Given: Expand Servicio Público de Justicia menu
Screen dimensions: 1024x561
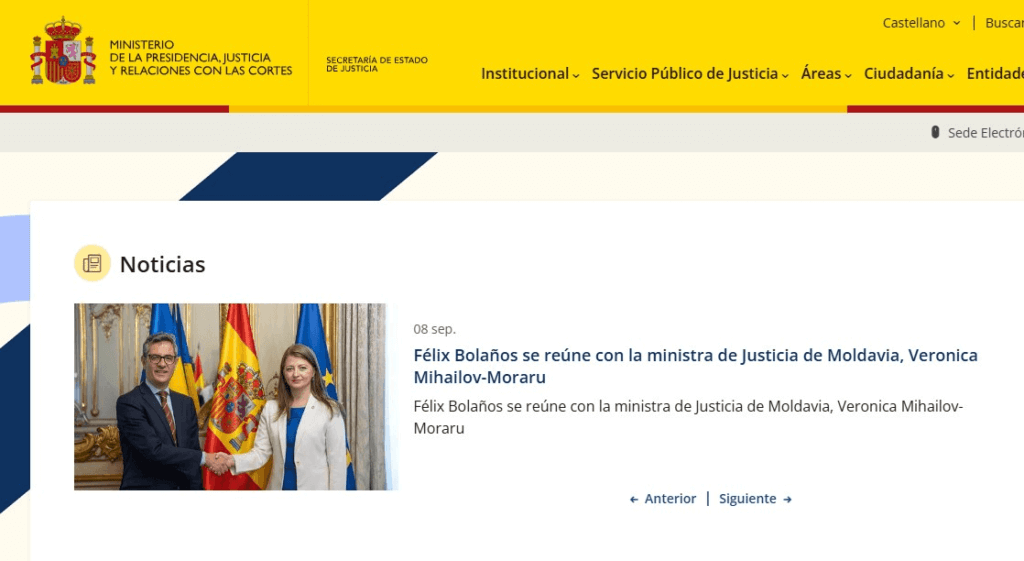Looking at the screenshot, I should [690, 74].
